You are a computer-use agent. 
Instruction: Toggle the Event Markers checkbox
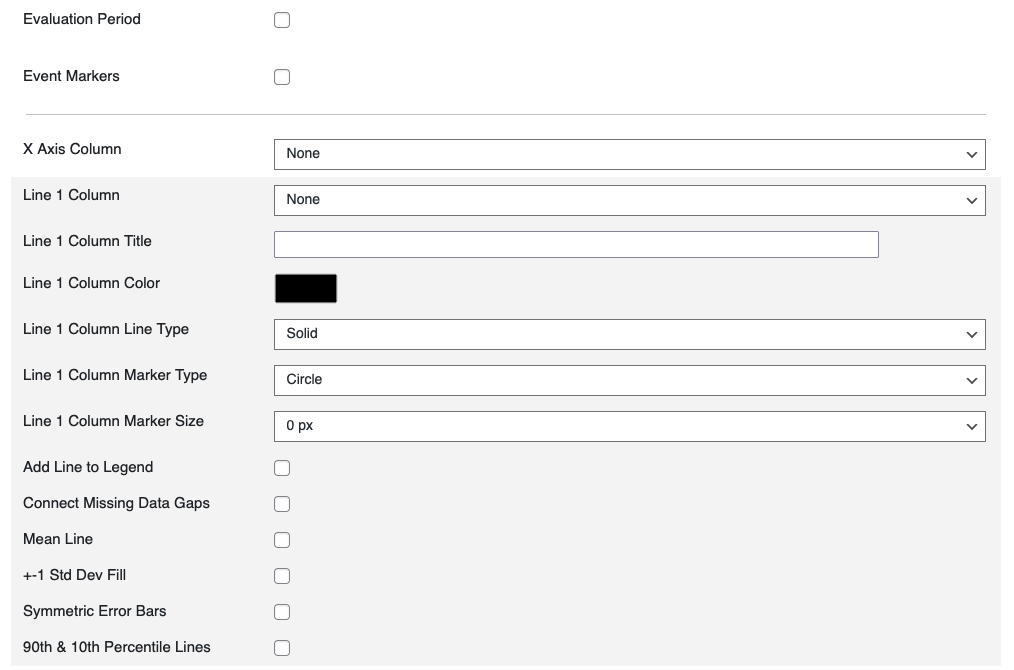281,76
